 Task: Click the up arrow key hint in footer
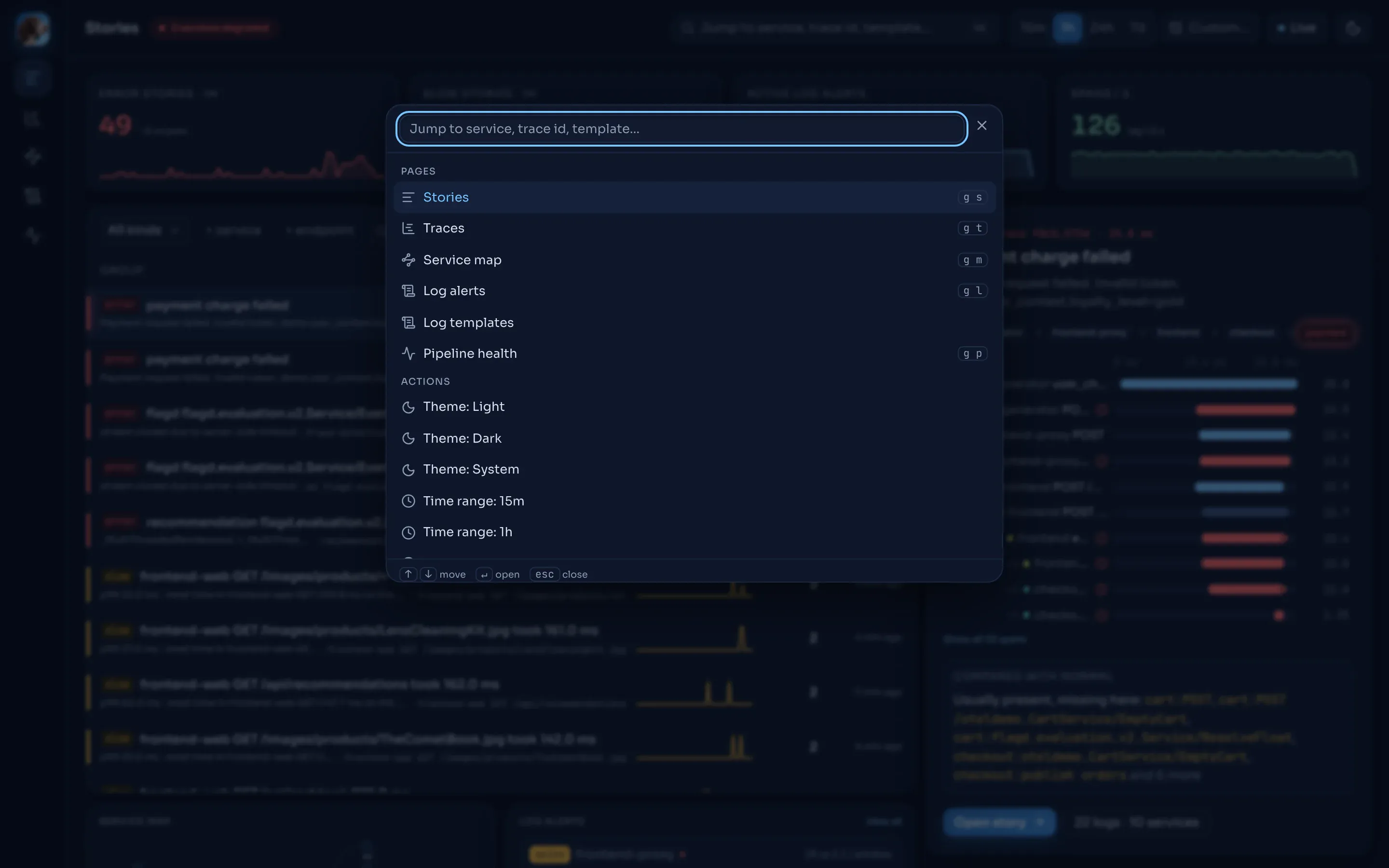pyautogui.click(x=408, y=574)
